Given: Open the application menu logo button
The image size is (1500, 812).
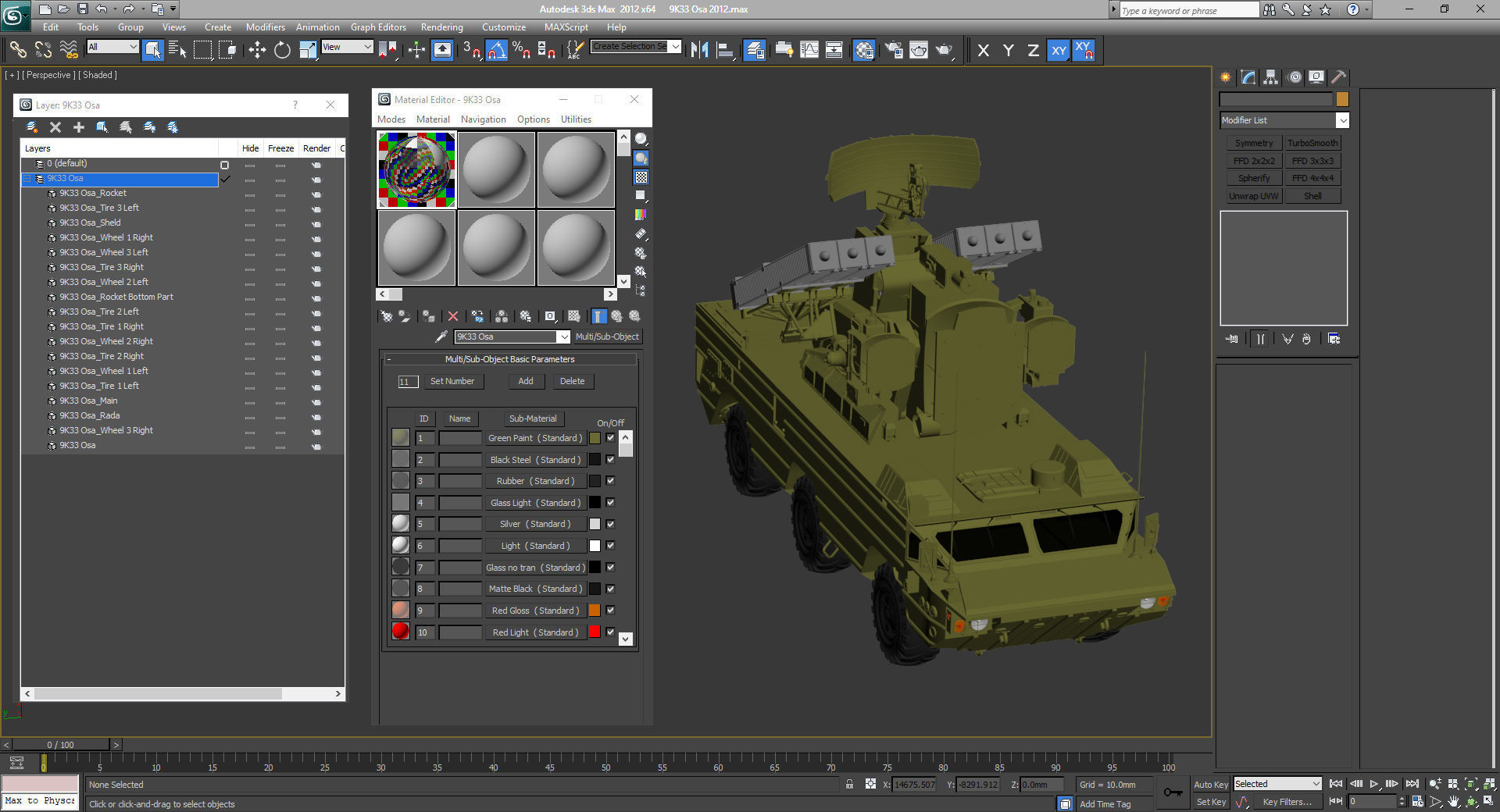Looking at the screenshot, I should (x=16, y=14).
